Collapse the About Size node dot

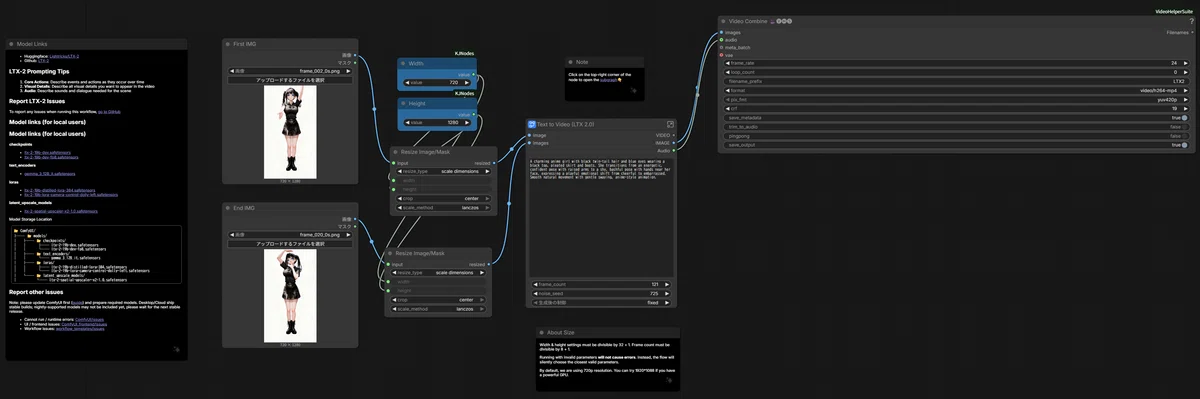tap(542, 332)
